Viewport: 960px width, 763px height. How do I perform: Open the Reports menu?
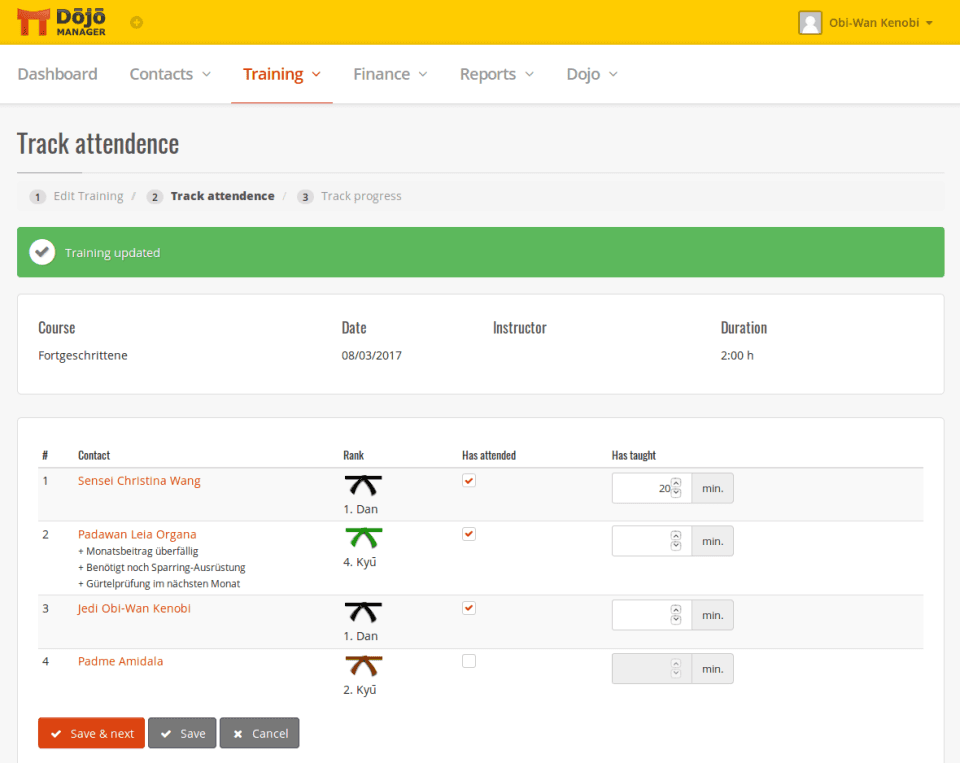coord(497,74)
